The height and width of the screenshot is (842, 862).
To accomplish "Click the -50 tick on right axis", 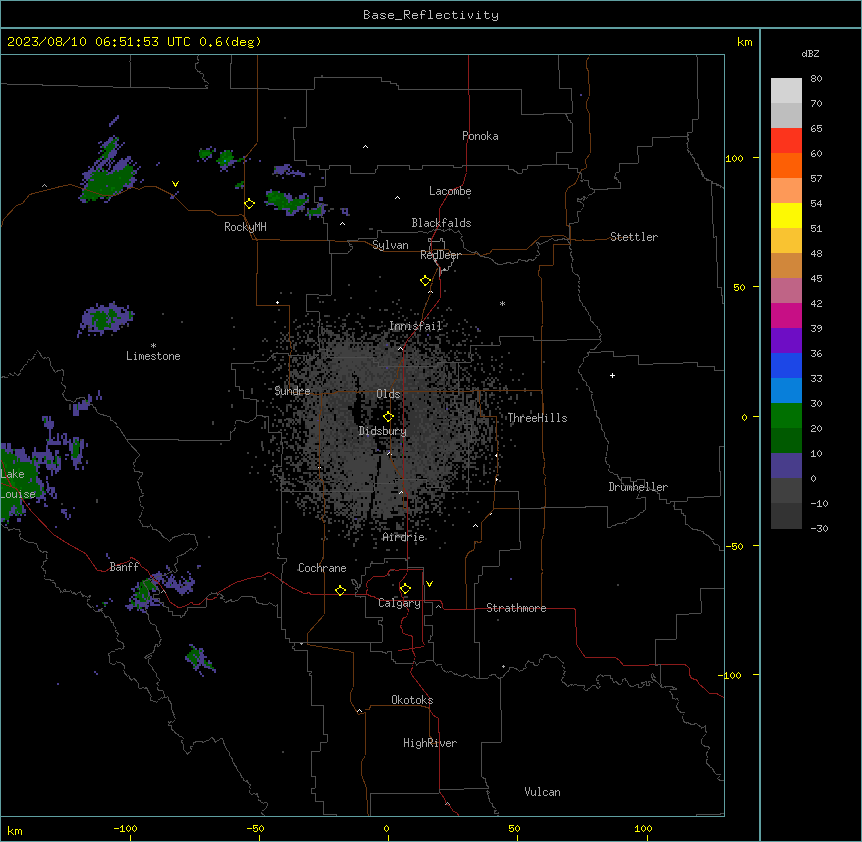I will coord(734,546).
